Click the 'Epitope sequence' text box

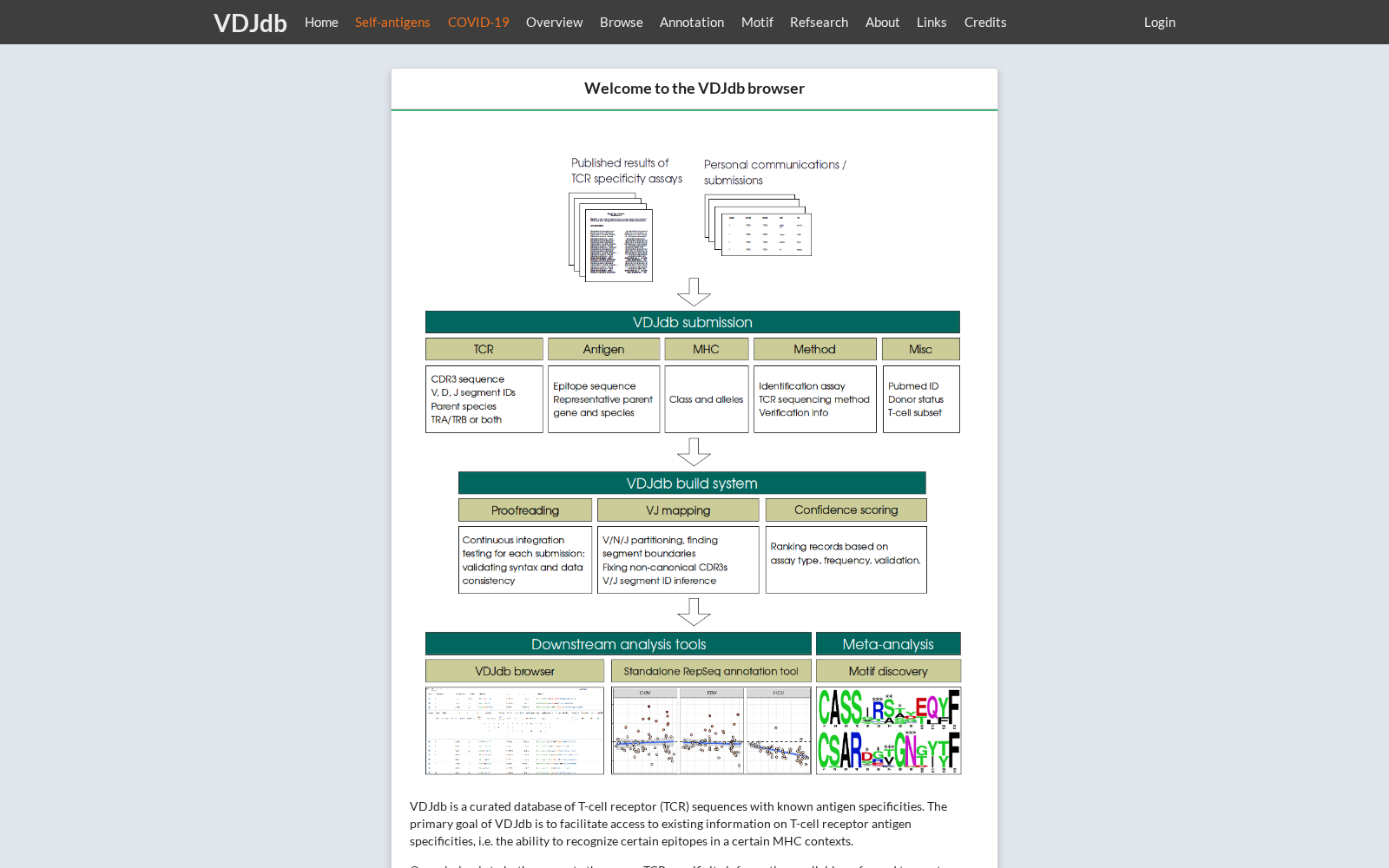pos(603,399)
